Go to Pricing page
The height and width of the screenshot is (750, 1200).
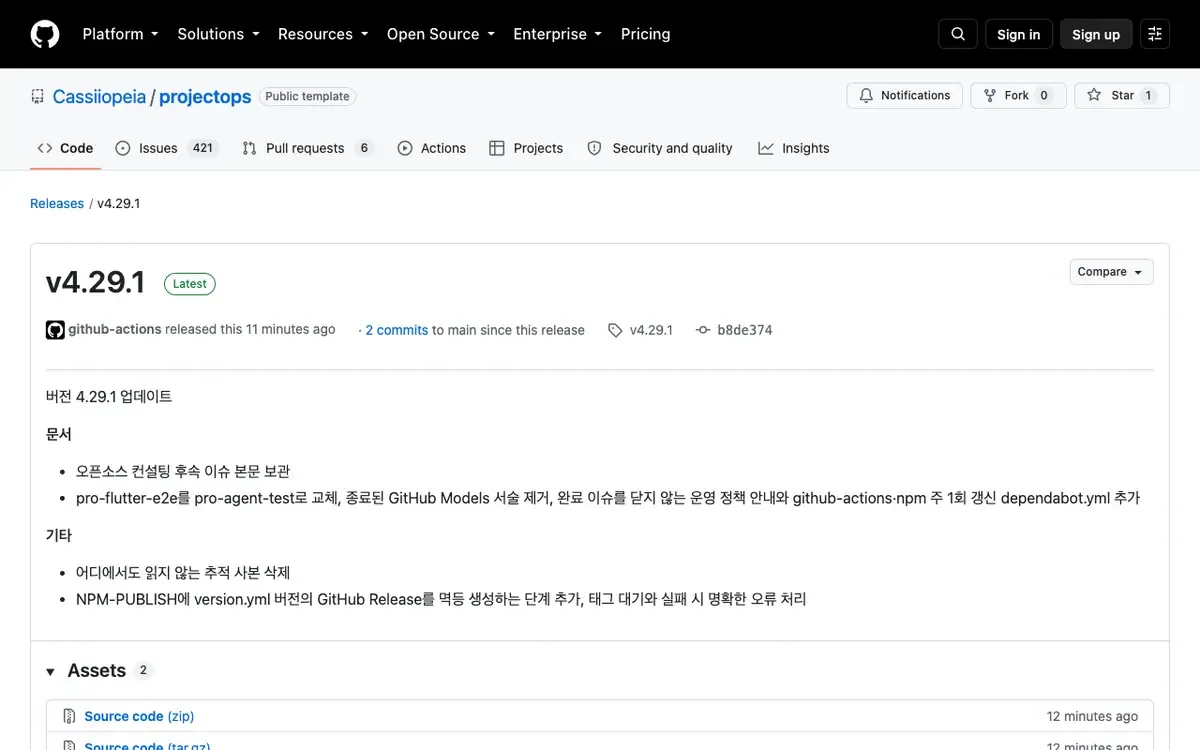[645, 34]
